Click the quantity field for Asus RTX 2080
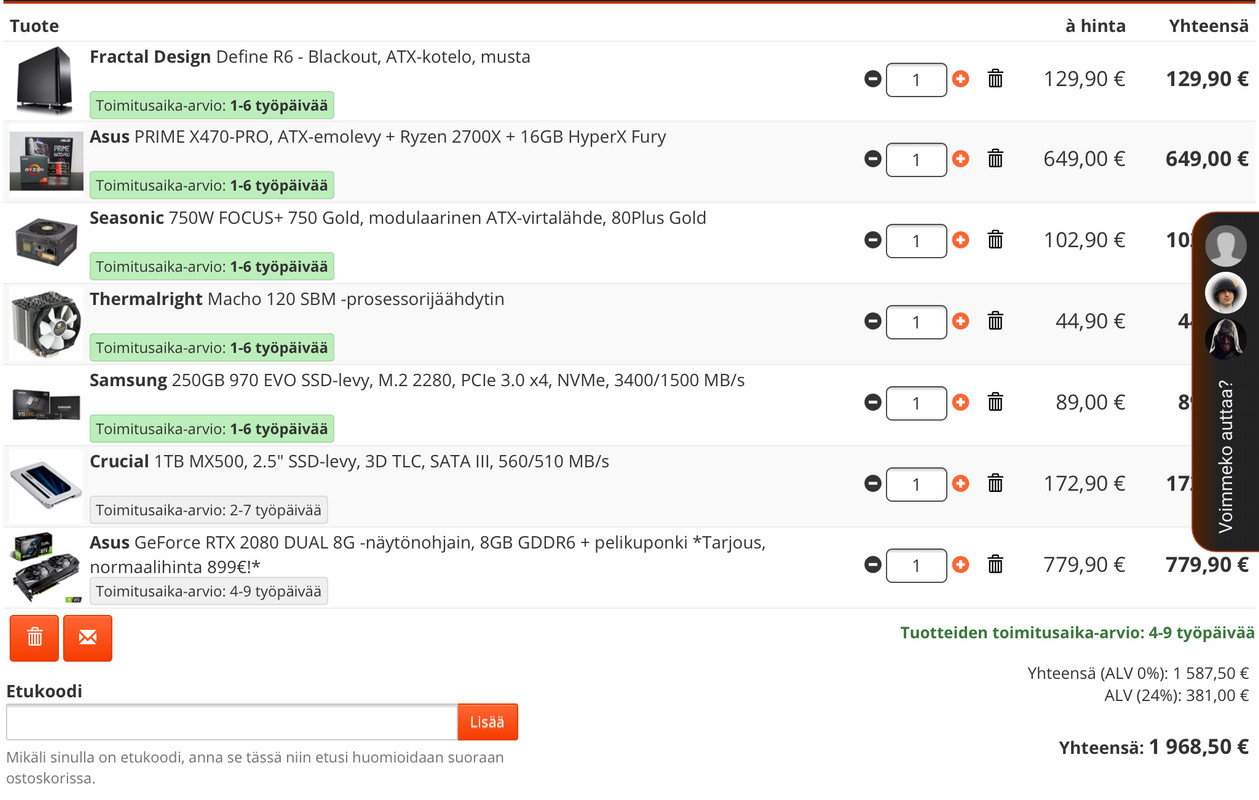Image resolution: width=1259 pixels, height=800 pixels. point(916,566)
